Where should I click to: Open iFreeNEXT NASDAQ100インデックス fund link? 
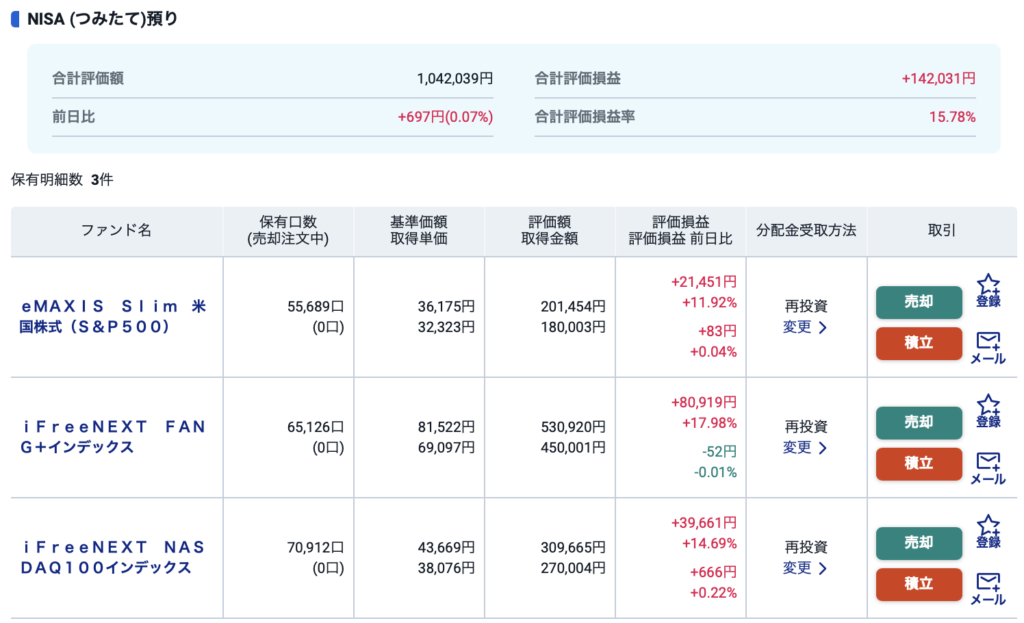point(115,557)
